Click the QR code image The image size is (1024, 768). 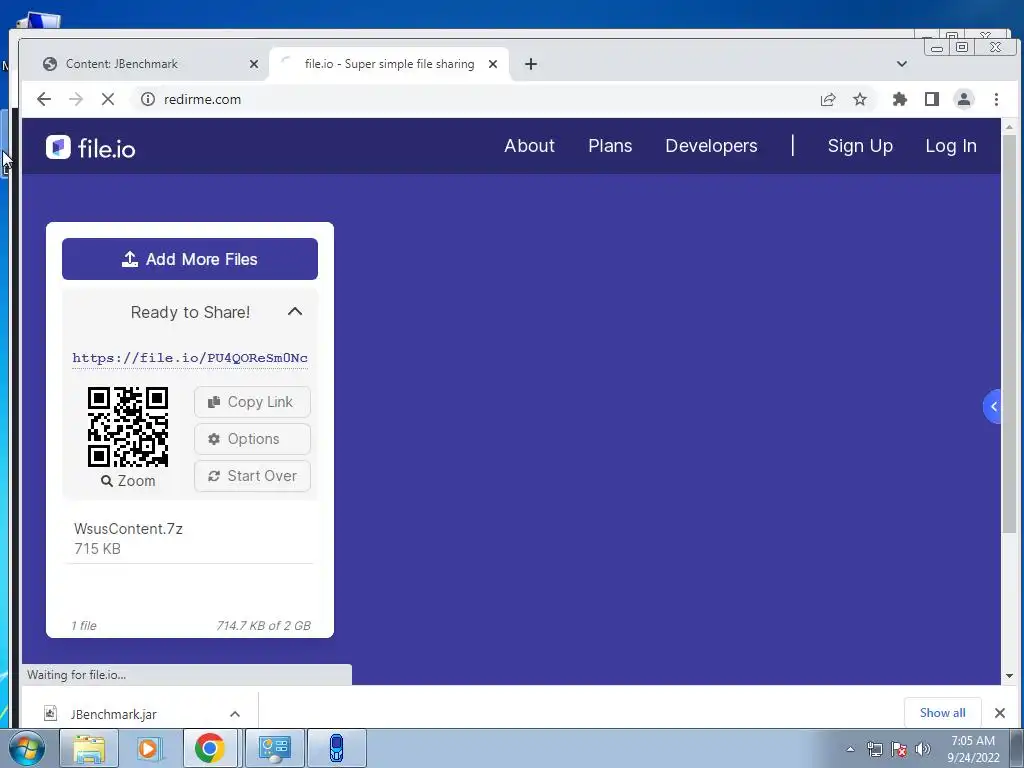click(x=128, y=426)
